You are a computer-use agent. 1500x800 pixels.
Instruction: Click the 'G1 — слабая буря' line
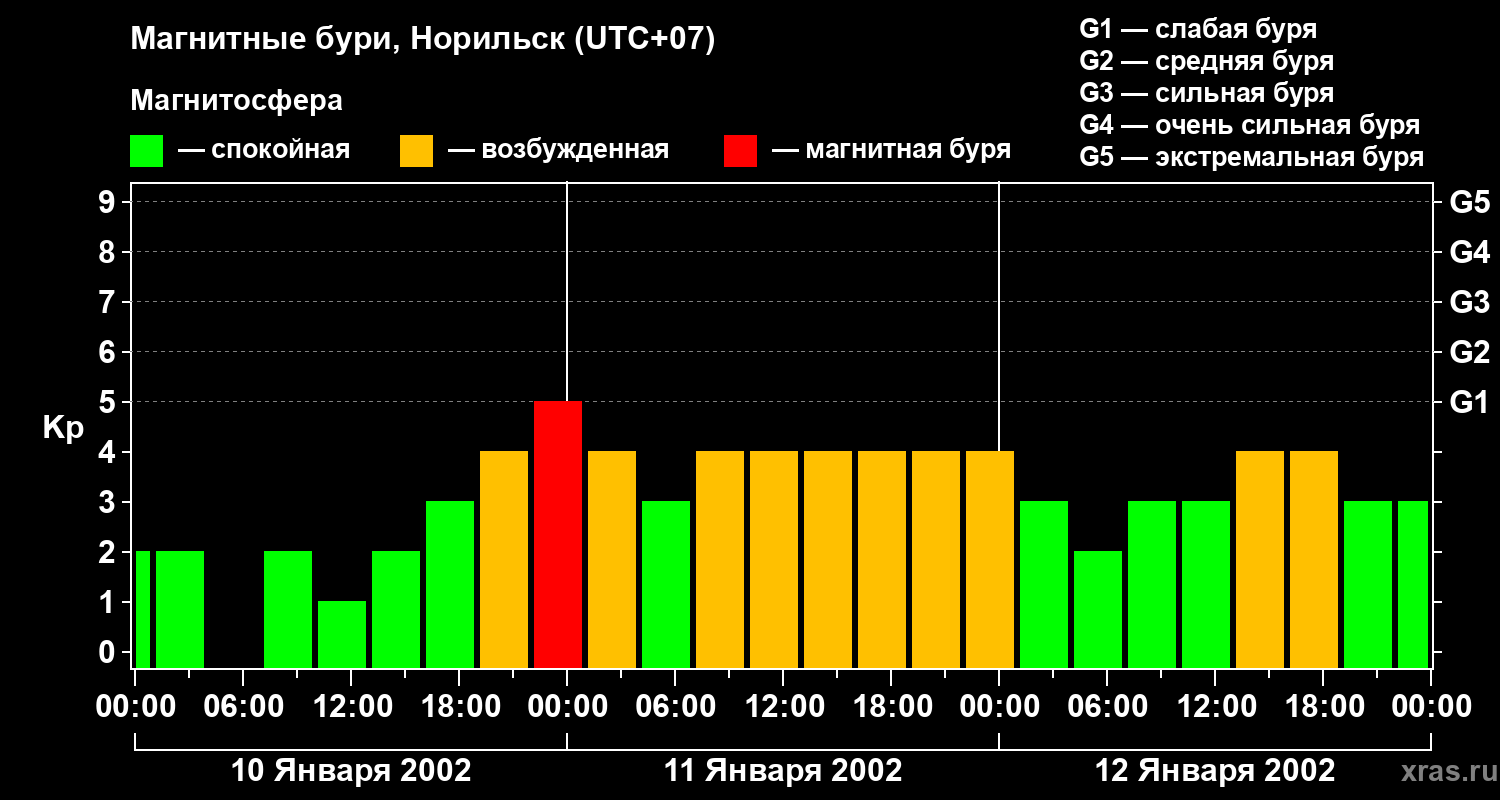click(x=1198, y=29)
